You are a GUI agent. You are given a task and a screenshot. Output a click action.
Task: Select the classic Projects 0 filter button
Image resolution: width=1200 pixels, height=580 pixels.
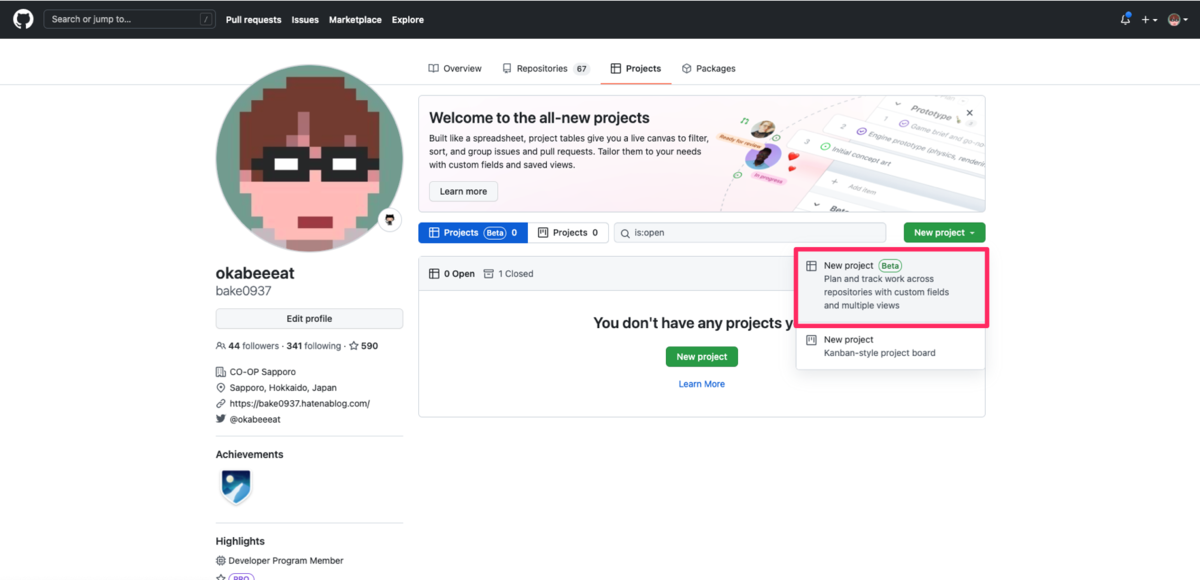[568, 232]
